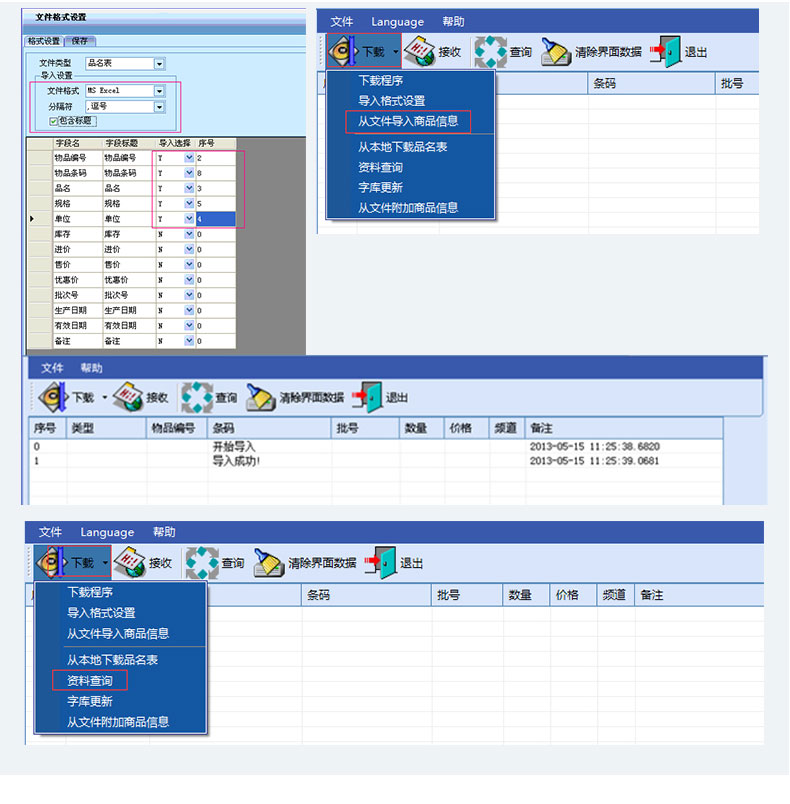Switch to the 格式设置 tab

pyautogui.click(x=44, y=41)
